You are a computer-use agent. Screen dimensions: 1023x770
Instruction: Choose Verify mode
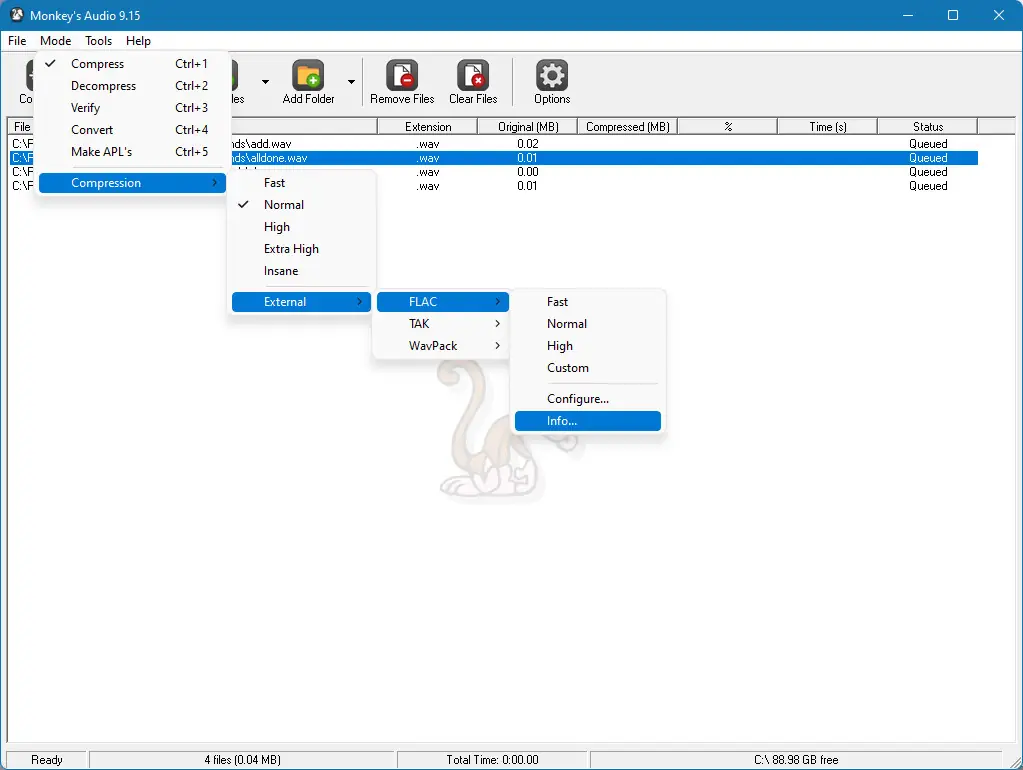click(132, 108)
